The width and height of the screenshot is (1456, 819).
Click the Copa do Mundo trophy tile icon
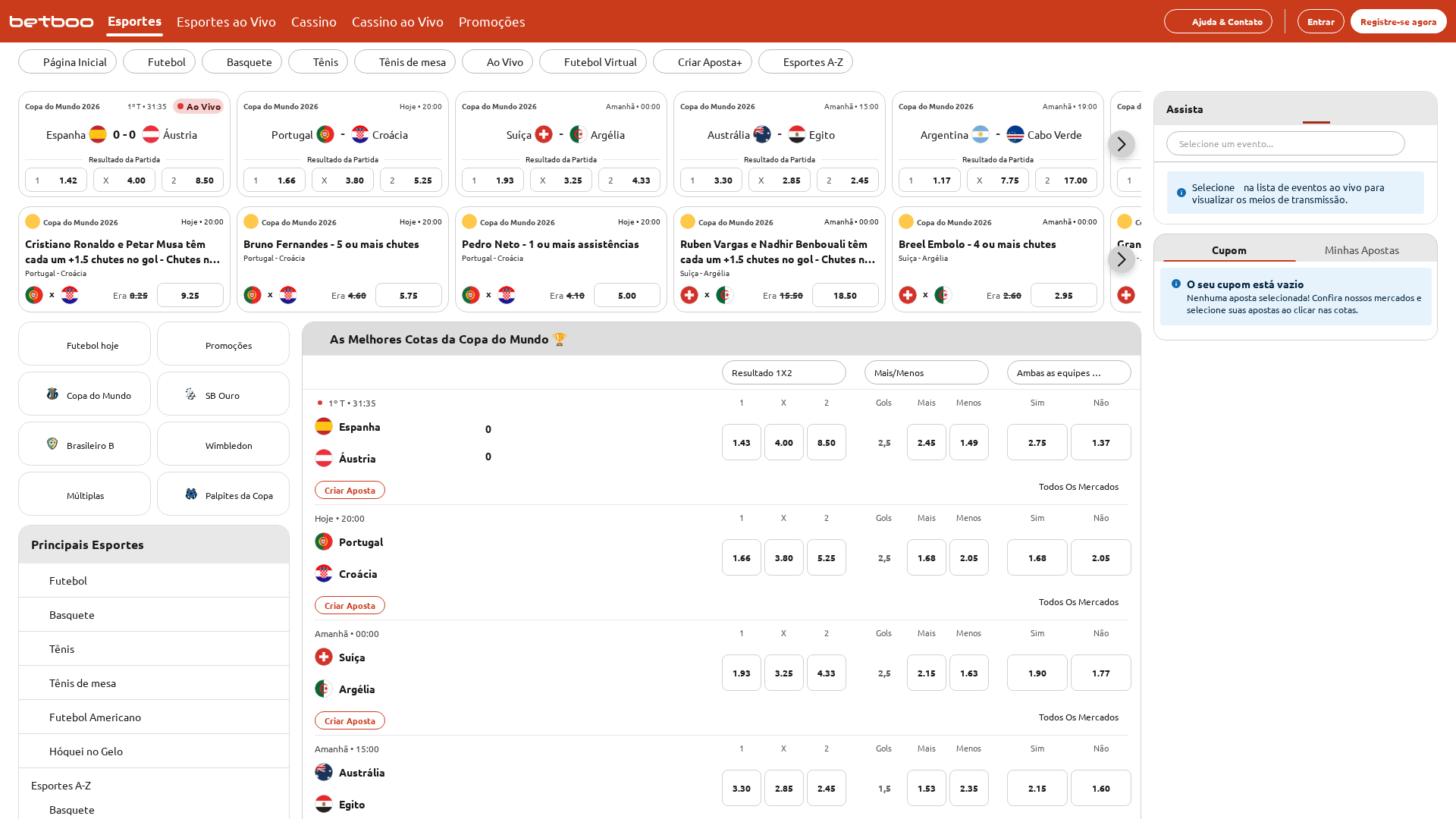[x=52, y=394]
